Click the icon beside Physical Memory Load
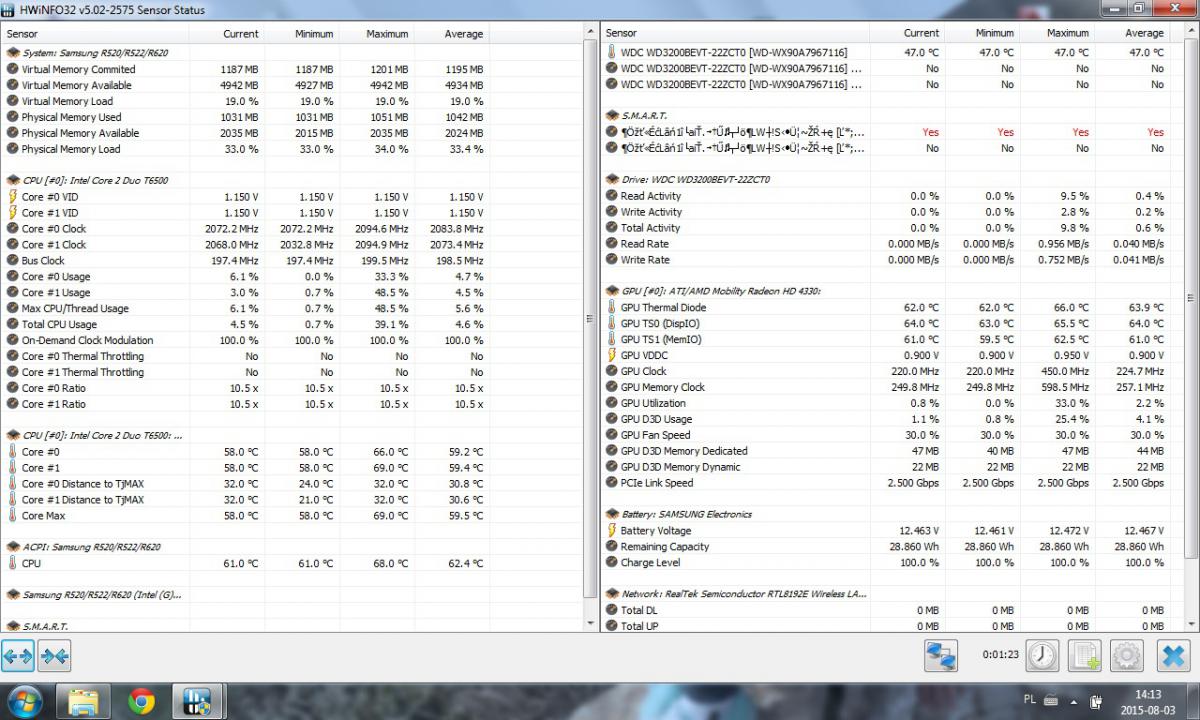 point(12,149)
